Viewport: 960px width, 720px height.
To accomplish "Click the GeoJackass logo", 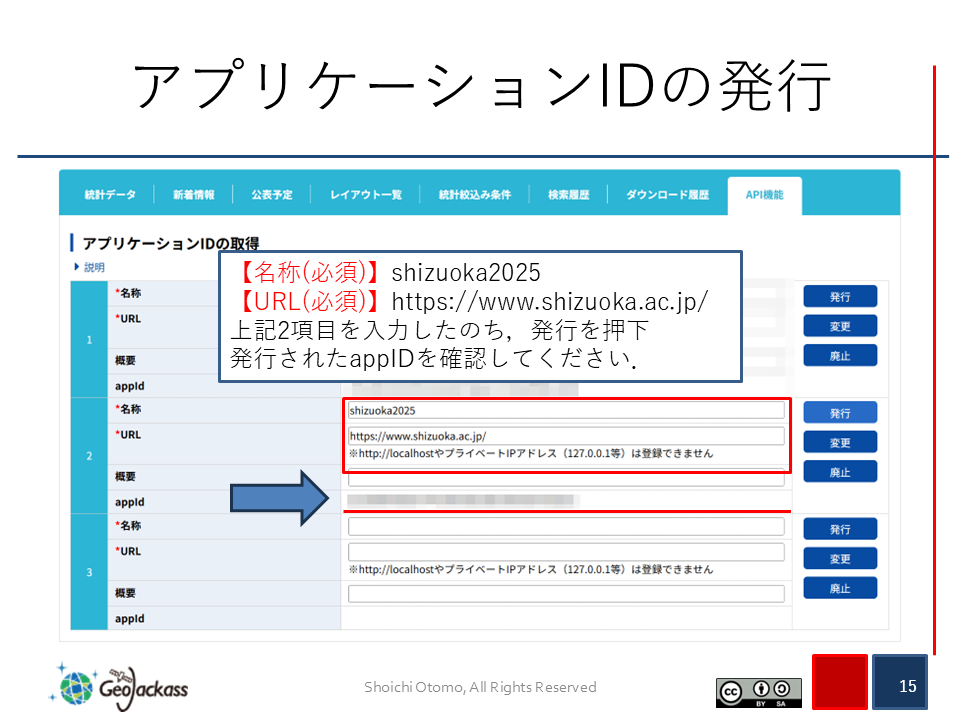I will [118, 686].
